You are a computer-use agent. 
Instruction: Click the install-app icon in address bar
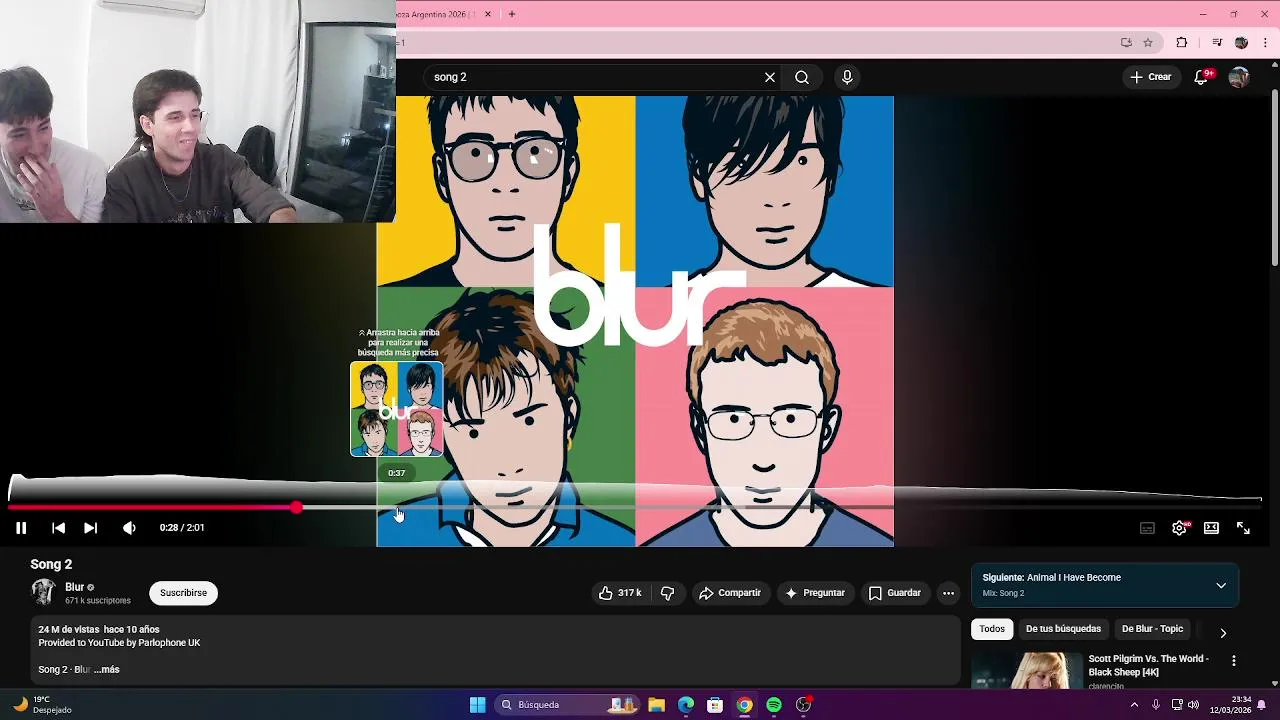click(1126, 42)
